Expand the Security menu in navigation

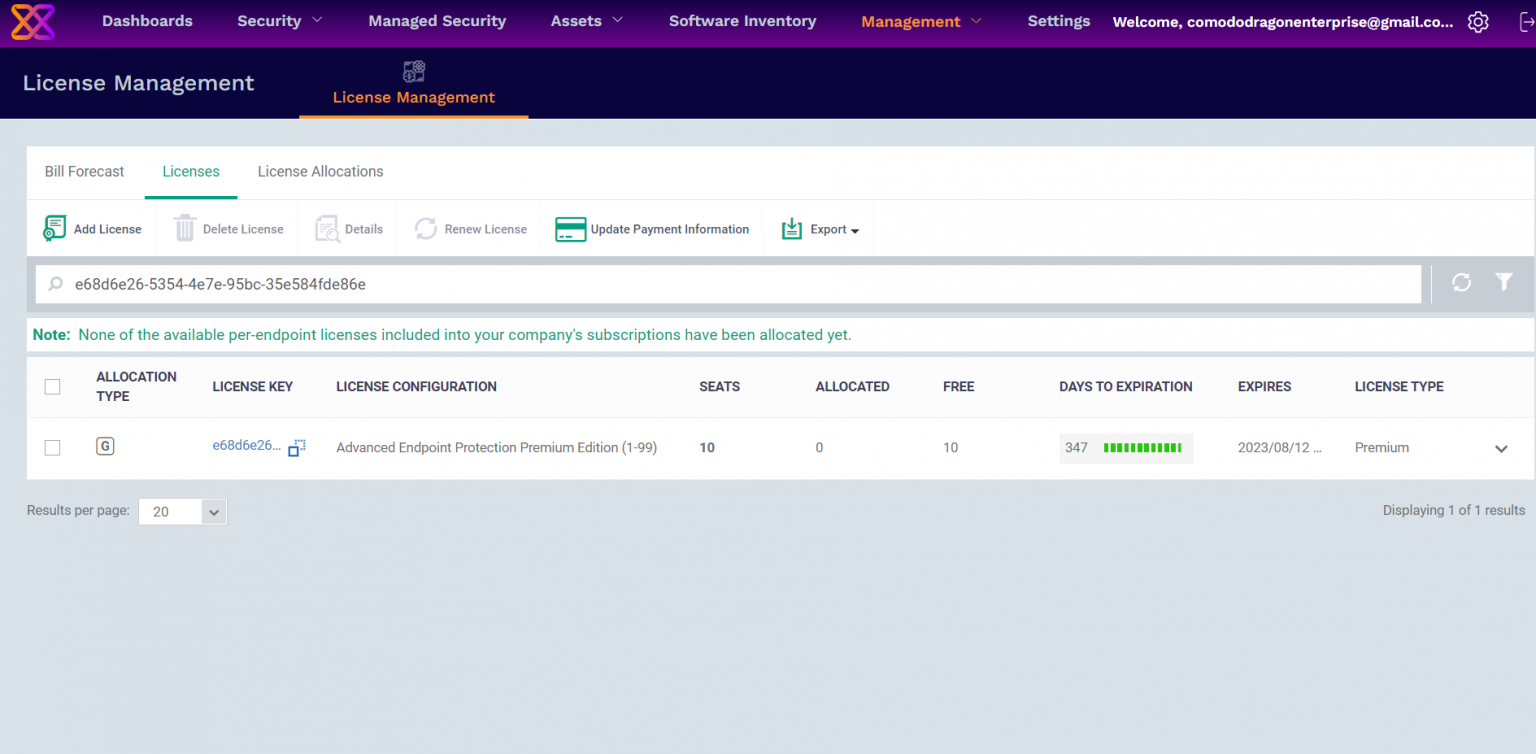tap(279, 21)
